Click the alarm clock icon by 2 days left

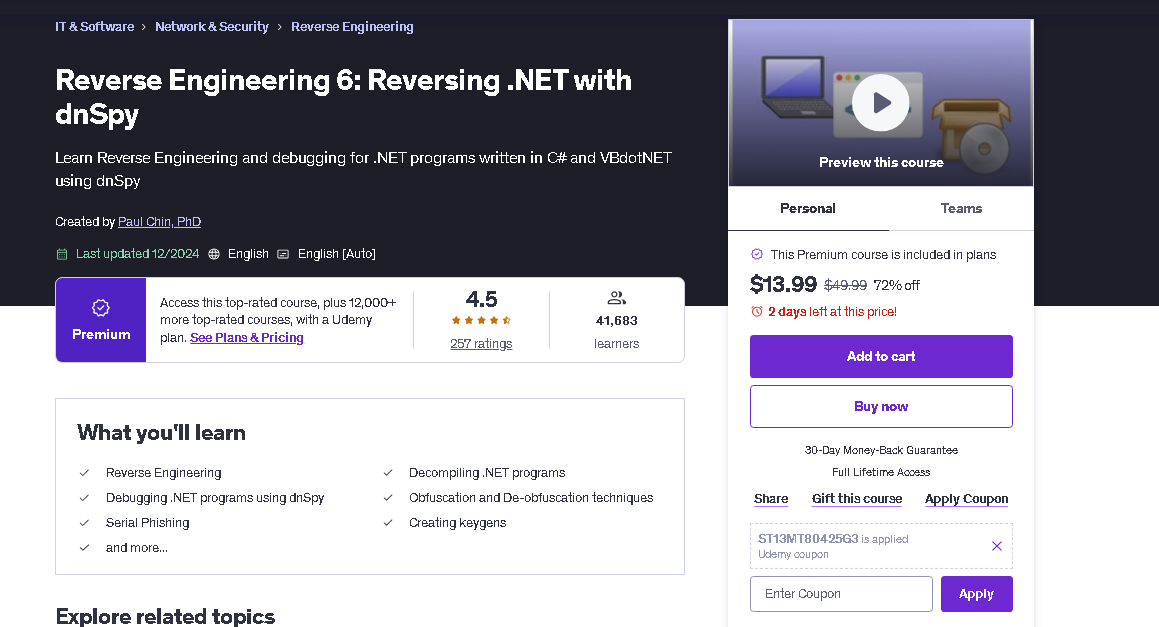[757, 312]
